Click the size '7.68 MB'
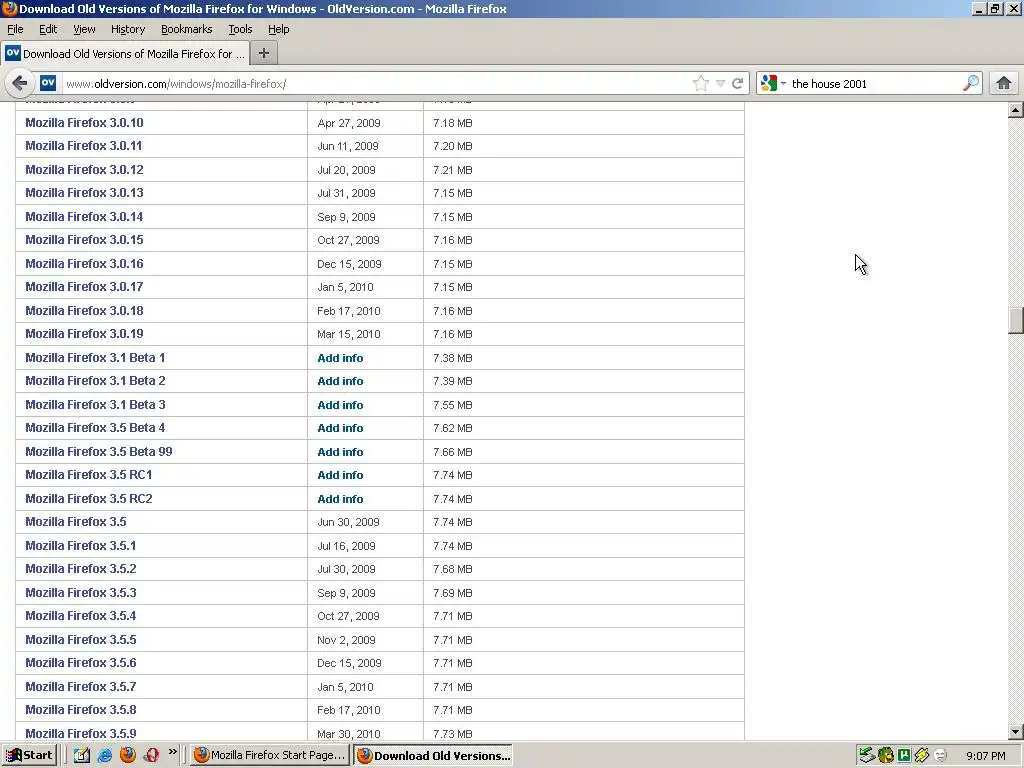Image resolution: width=1024 pixels, height=768 pixels. pos(453,569)
